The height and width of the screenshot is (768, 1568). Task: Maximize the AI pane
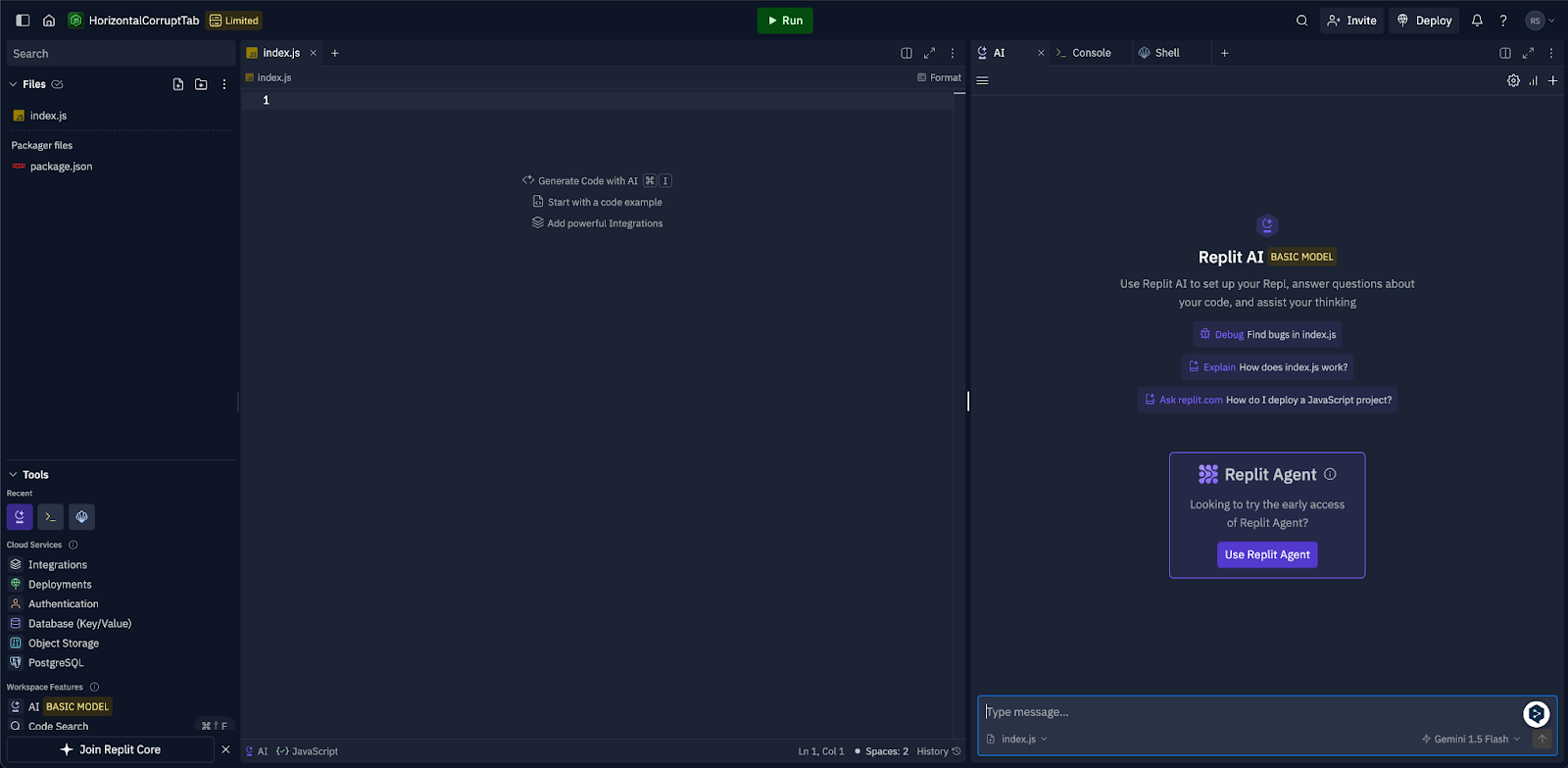[x=1528, y=53]
